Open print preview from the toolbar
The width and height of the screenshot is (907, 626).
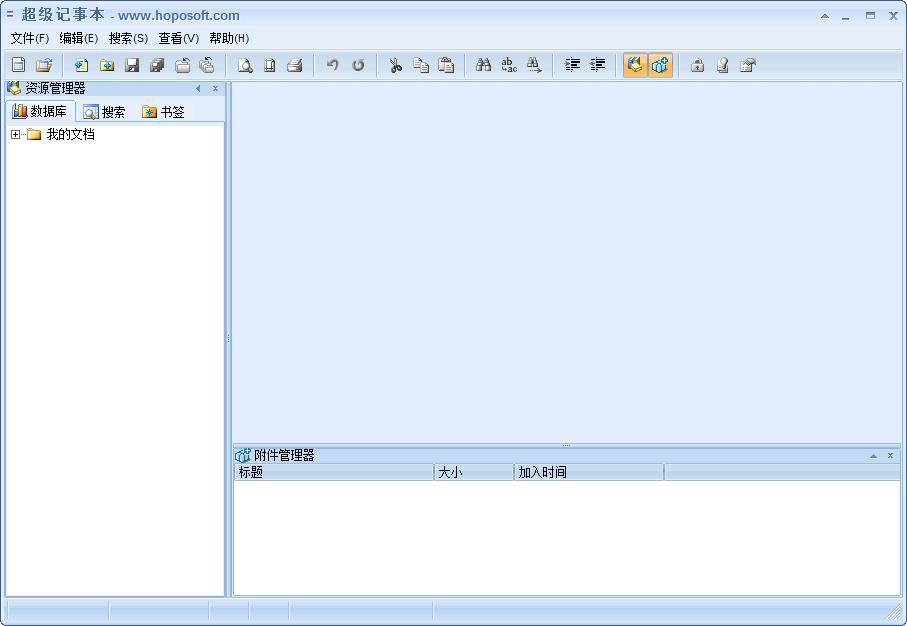click(x=244, y=65)
